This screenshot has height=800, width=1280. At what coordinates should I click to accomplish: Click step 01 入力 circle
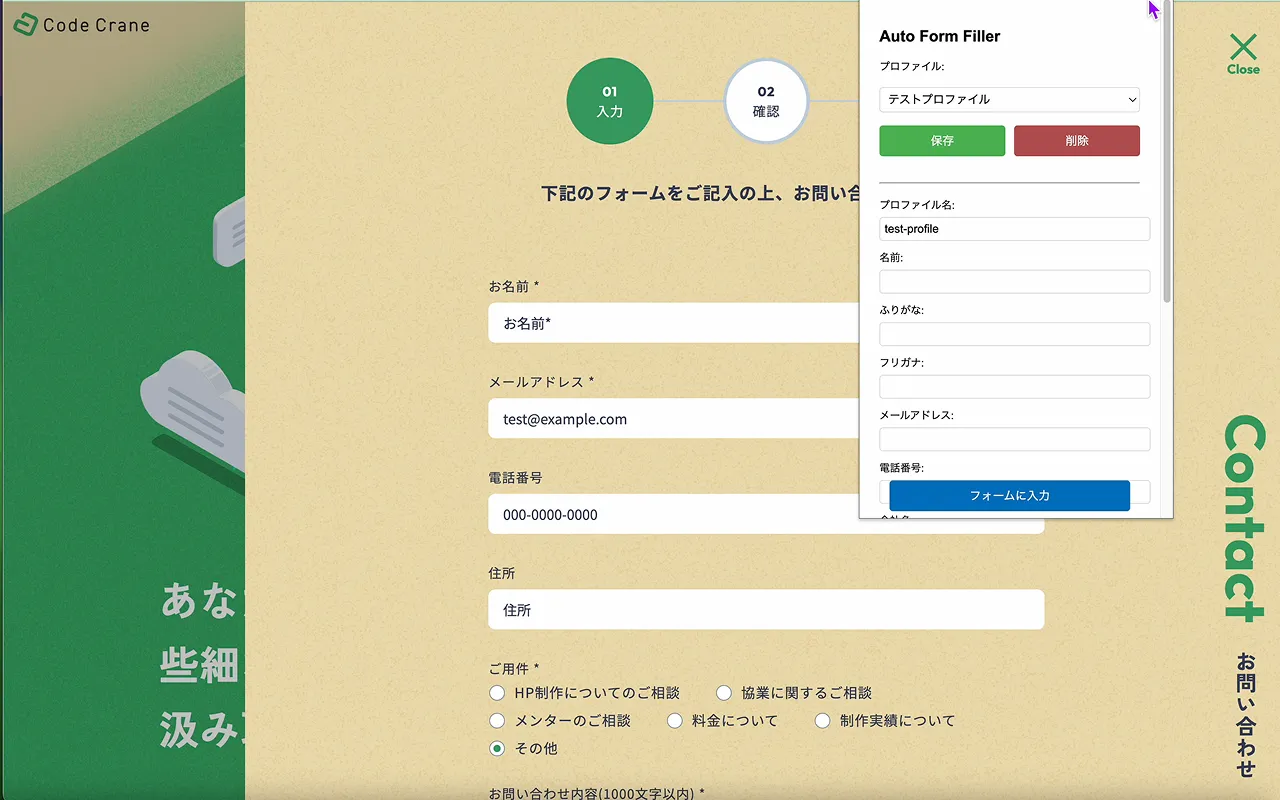click(x=609, y=101)
